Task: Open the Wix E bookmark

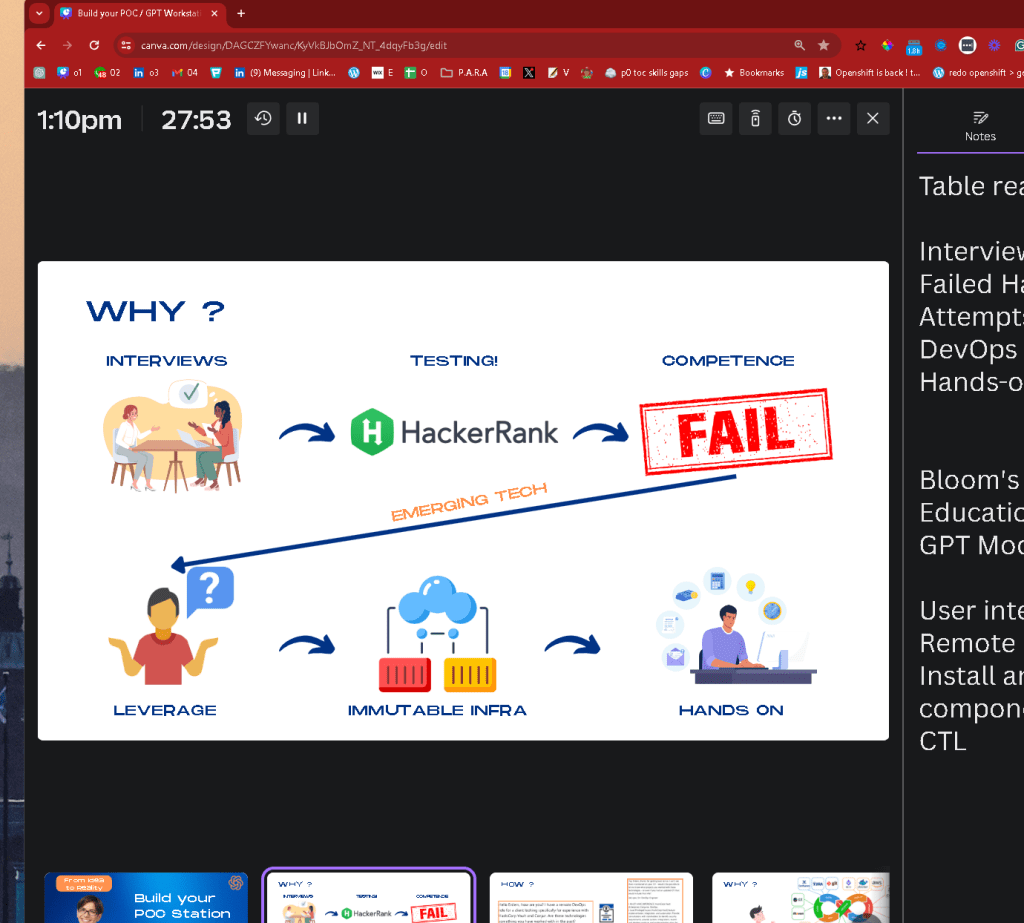Action: point(383,73)
